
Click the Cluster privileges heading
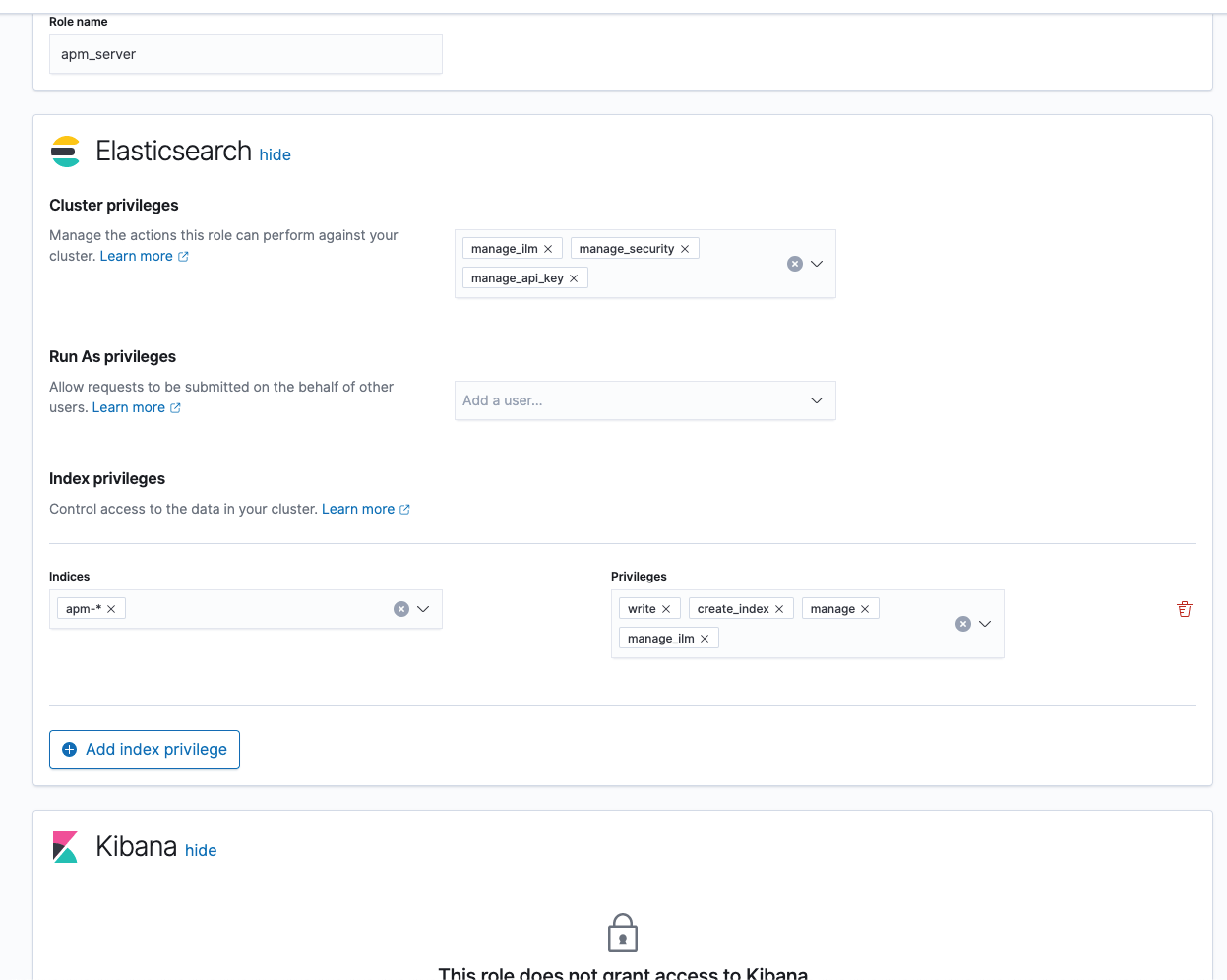tap(114, 205)
